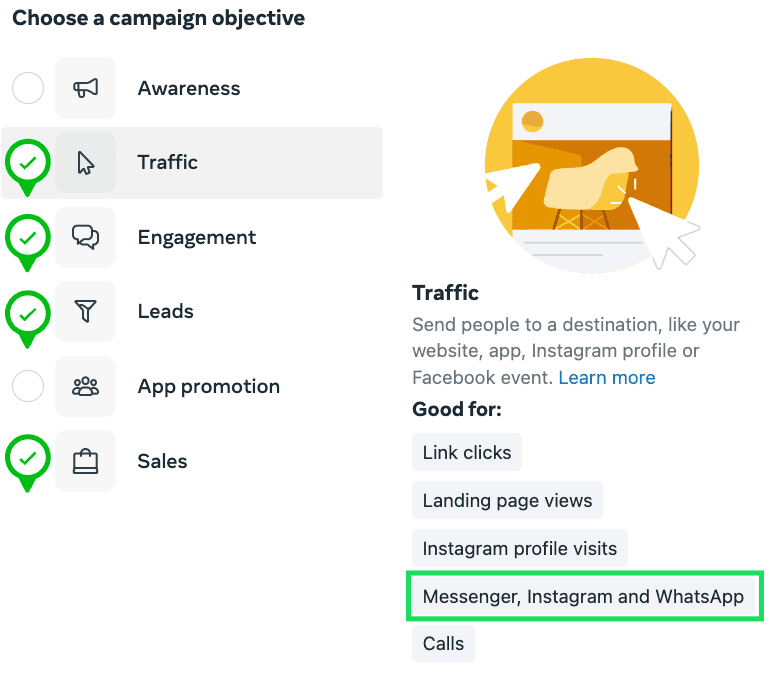Viewport: 774px width, 680px height.
Task: Click the Link clicks tag
Action: click(467, 452)
